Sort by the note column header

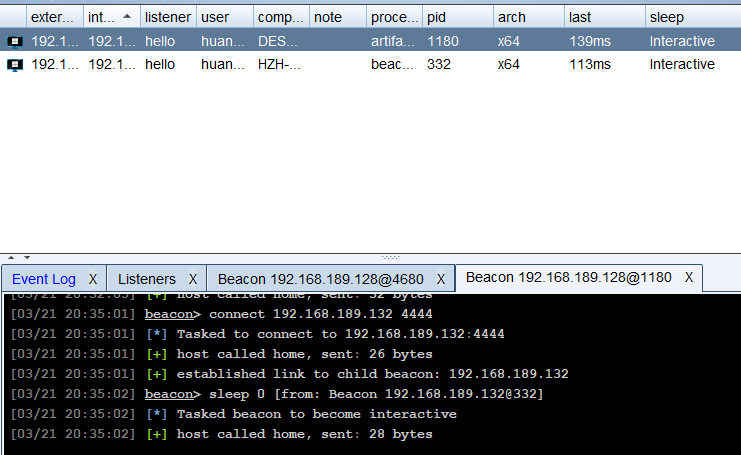(x=338, y=17)
